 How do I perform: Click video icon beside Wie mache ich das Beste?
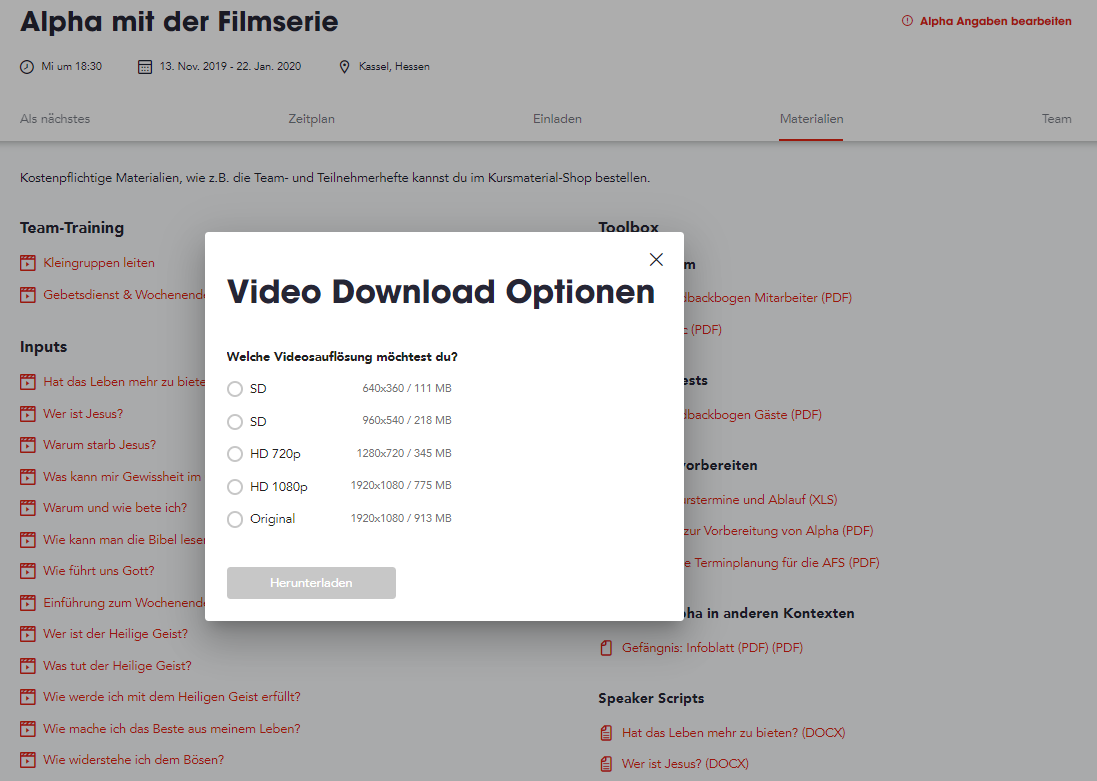tap(27, 729)
